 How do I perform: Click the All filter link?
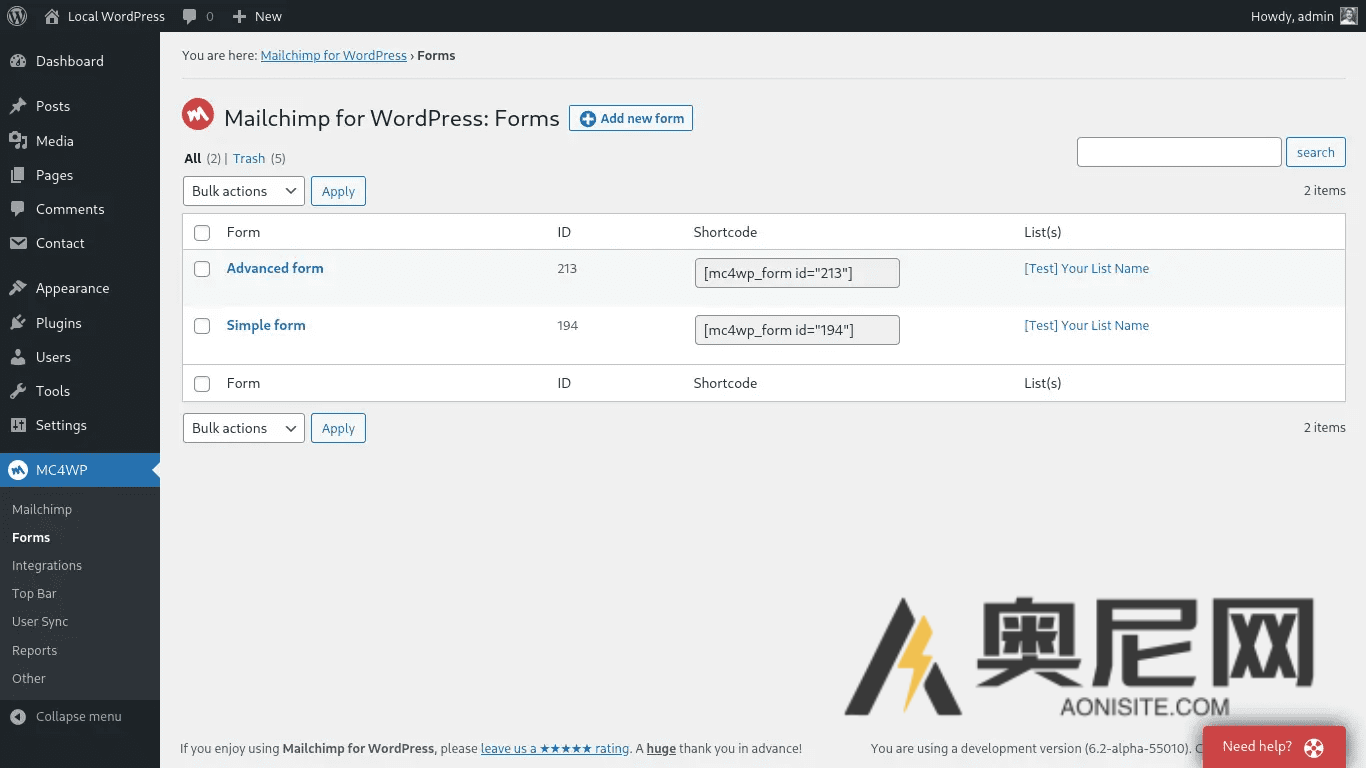pos(193,158)
